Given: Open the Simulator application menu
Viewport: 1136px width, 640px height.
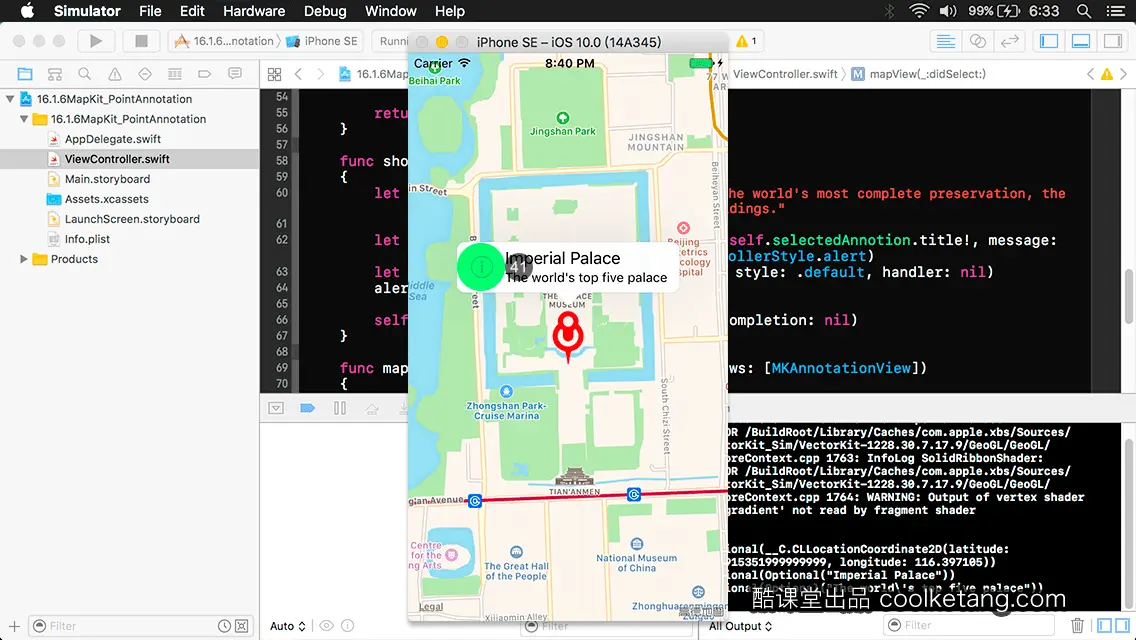Looking at the screenshot, I should pos(87,11).
